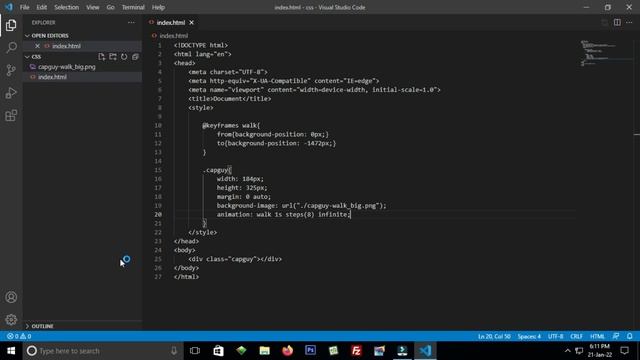This screenshot has width=640, height=360.
Task: Open the Help menu
Action: click(x=158, y=7)
